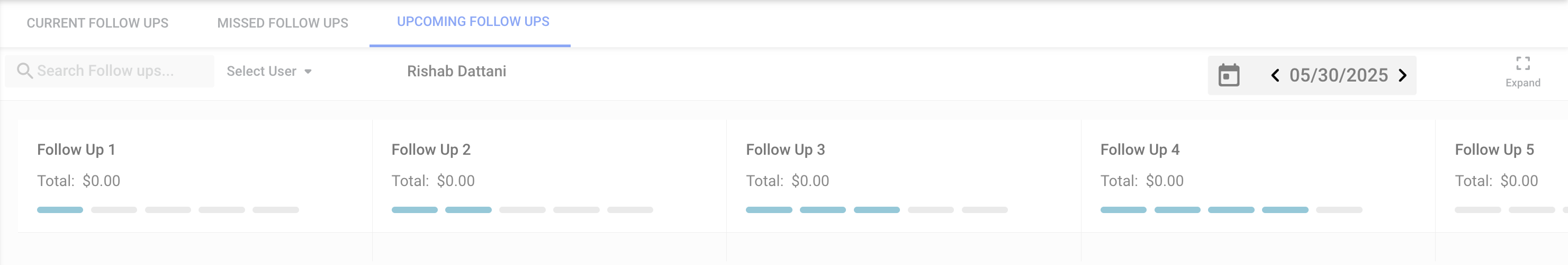Click the search magnifier icon
This screenshot has height=265, width=1568.
(x=24, y=71)
